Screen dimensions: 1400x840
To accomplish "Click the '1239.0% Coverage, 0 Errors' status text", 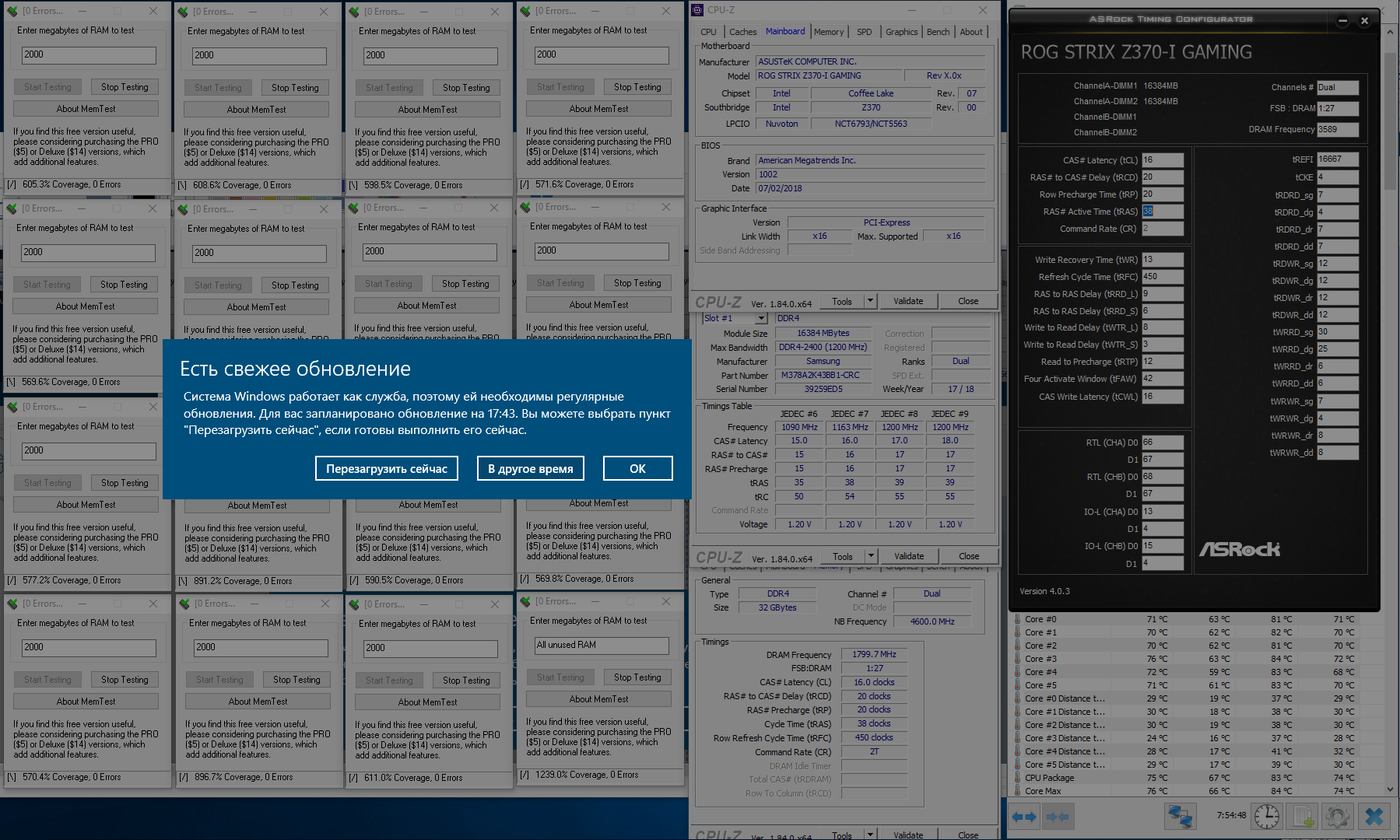I will pos(587,775).
